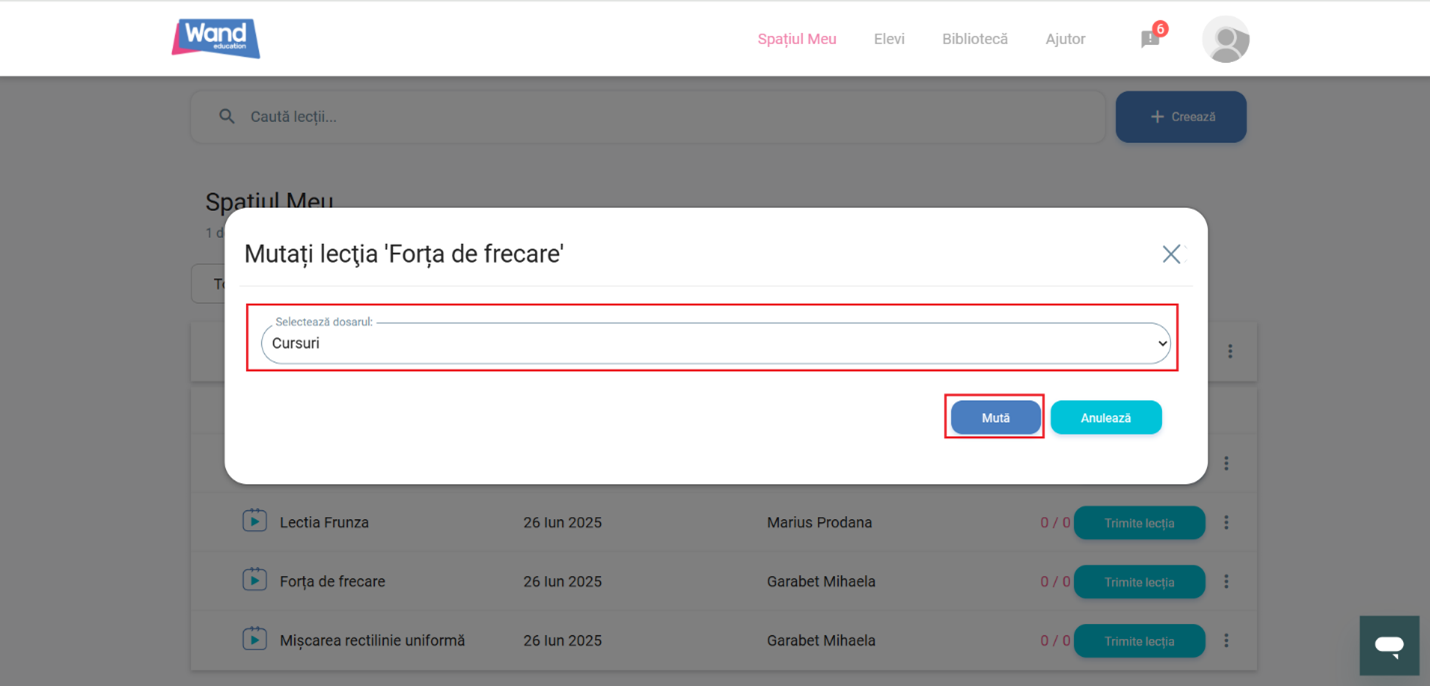This screenshot has width=1430, height=686.
Task: Open the notifications chat icon
Action: (x=1150, y=40)
